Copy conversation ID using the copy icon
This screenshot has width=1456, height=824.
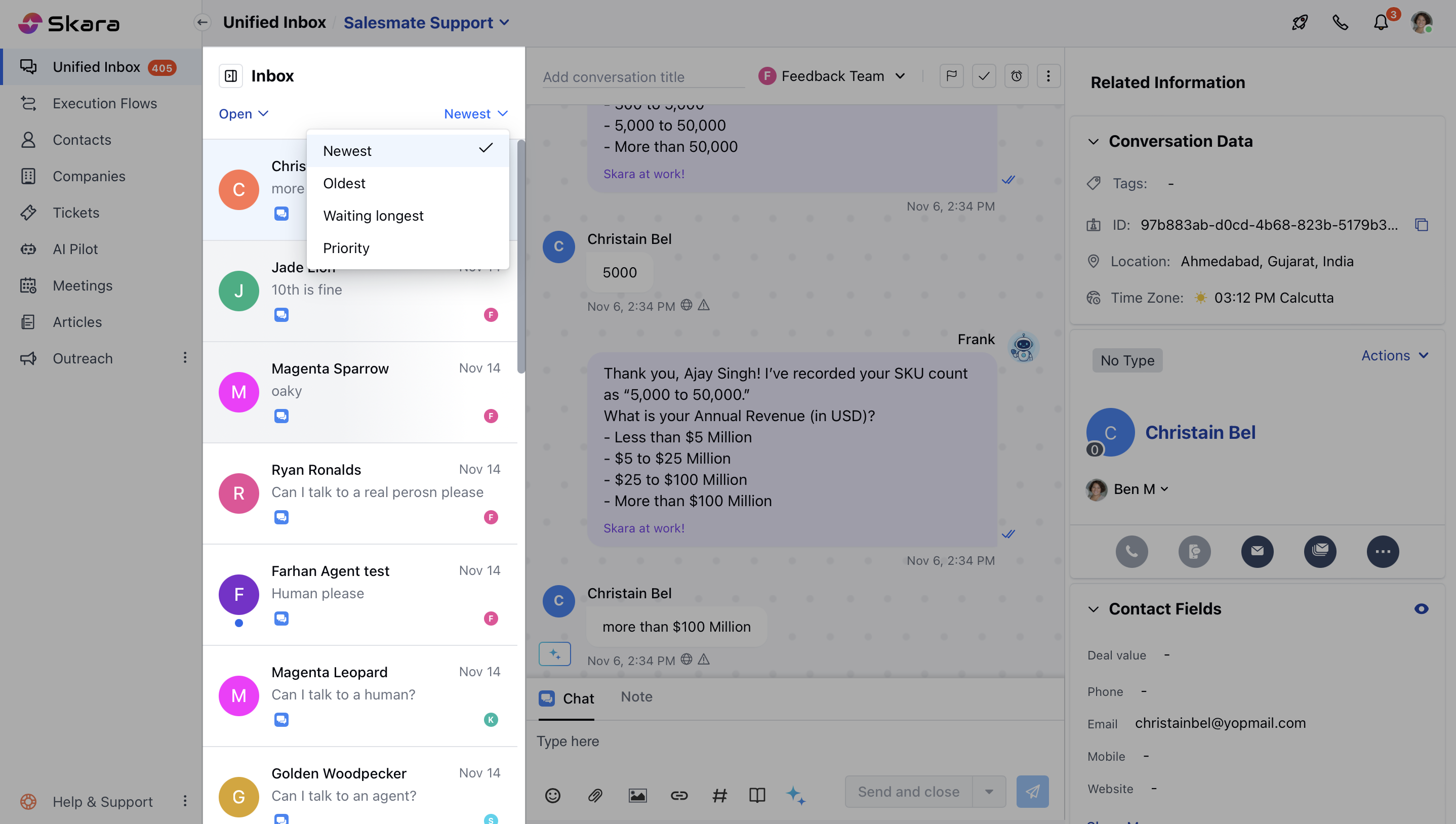pyautogui.click(x=1422, y=225)
